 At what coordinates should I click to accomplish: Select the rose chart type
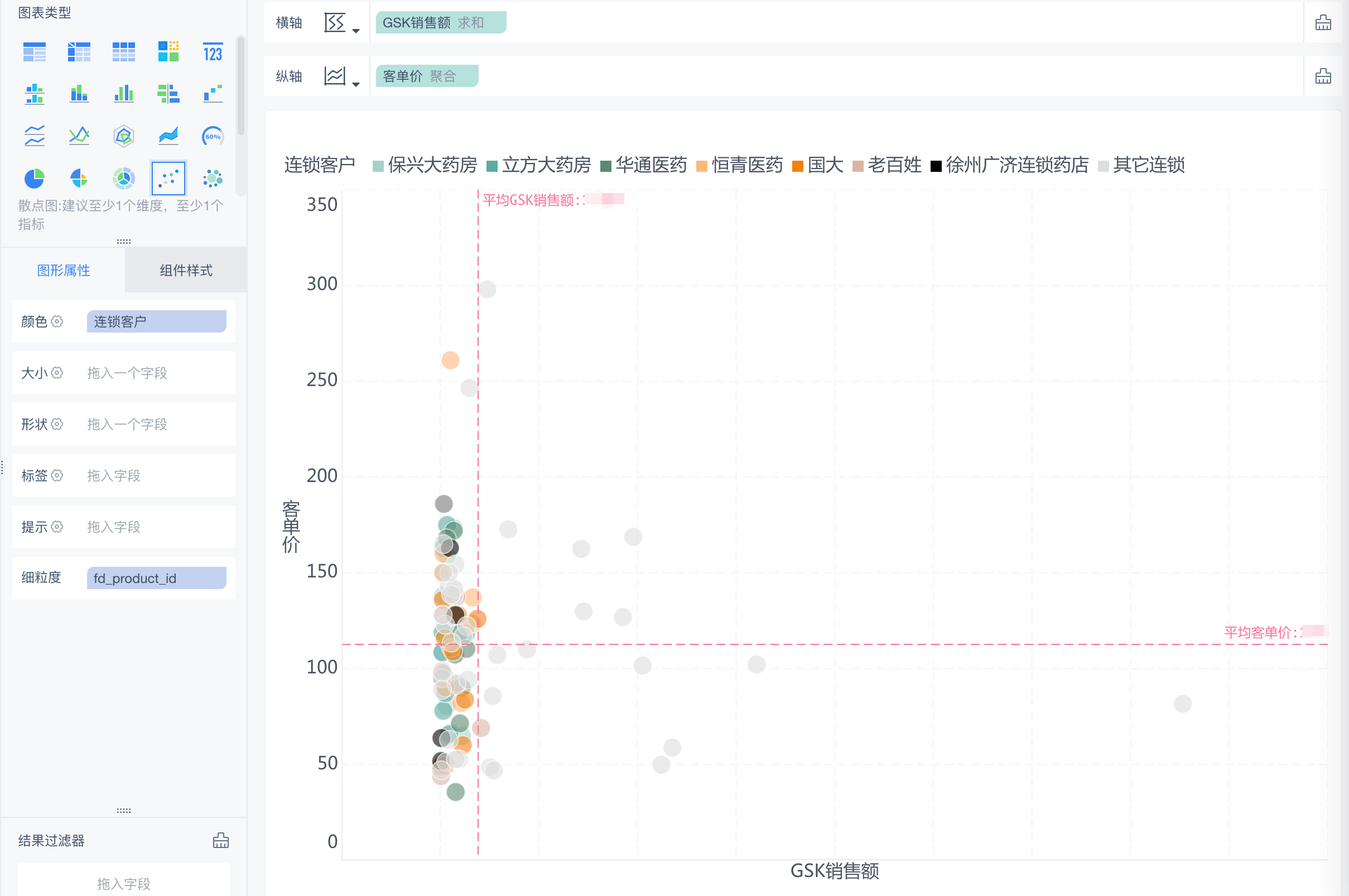[79, 179]
